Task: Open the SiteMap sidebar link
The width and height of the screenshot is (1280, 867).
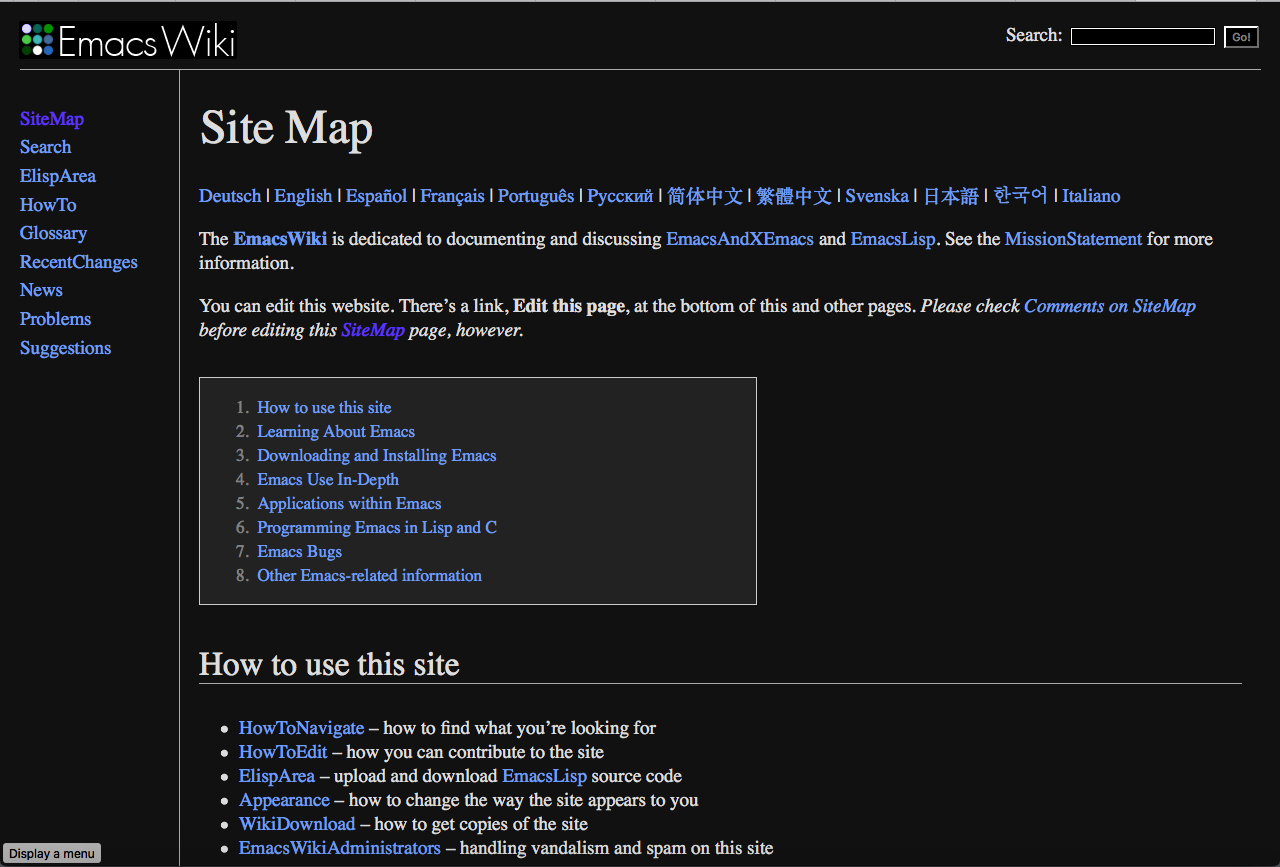Action: pyautogui.click(x=51, y=118)
